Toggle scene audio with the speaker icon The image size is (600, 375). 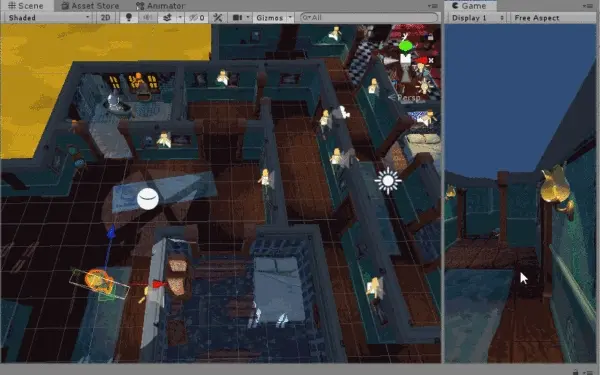148,18
